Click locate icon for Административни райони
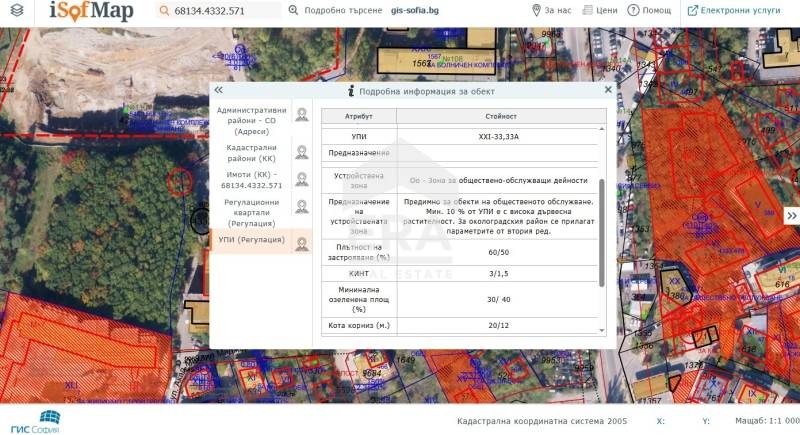The image size is (800, 435). tap(301, 115)
